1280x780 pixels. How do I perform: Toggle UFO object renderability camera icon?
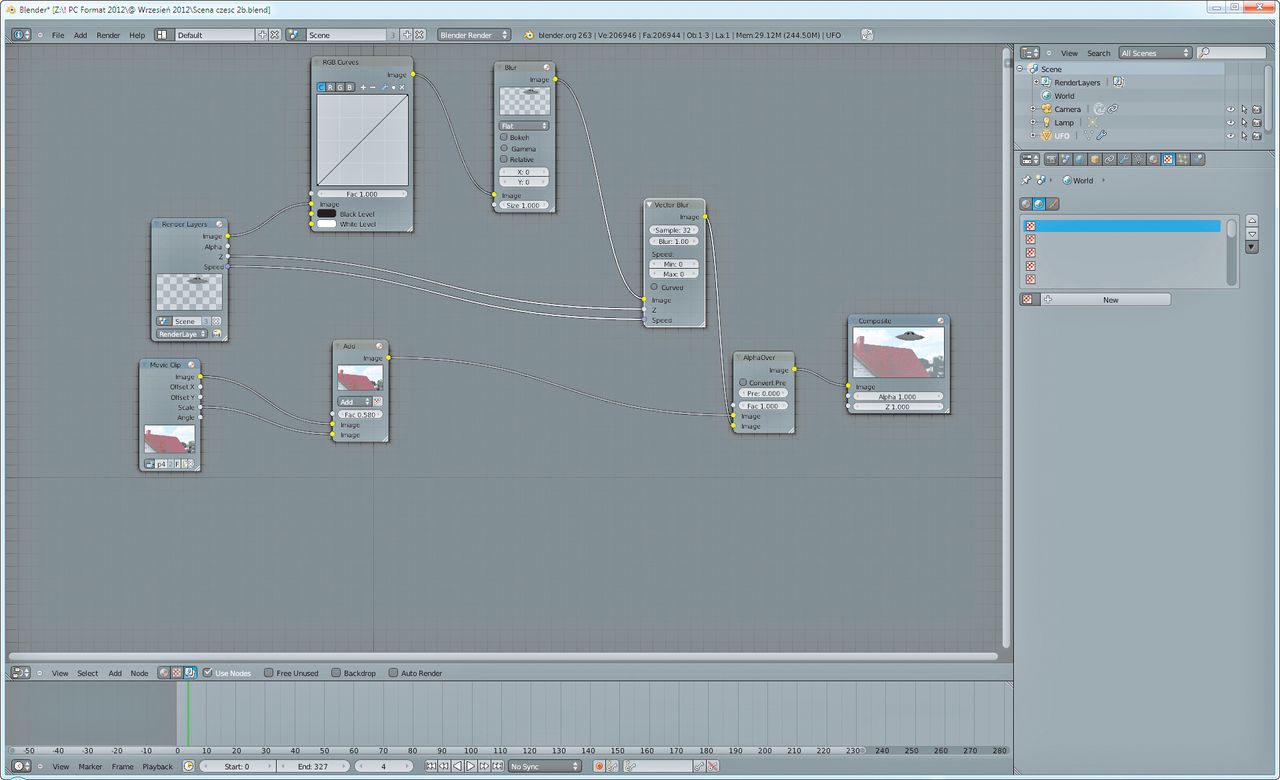(x=1257, y=135)
